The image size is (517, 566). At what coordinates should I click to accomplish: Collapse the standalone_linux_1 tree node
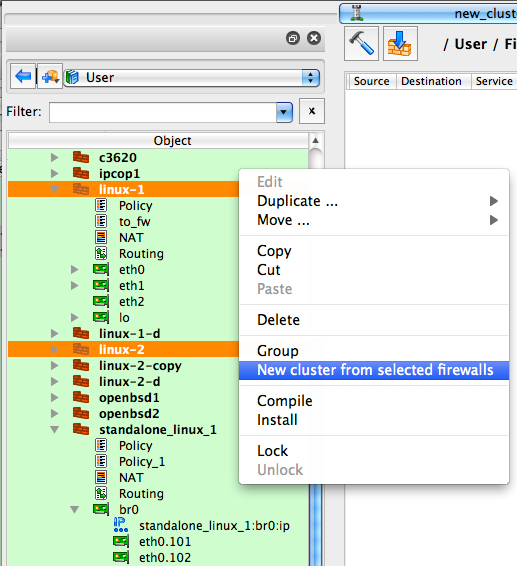[x=55, y=430]
